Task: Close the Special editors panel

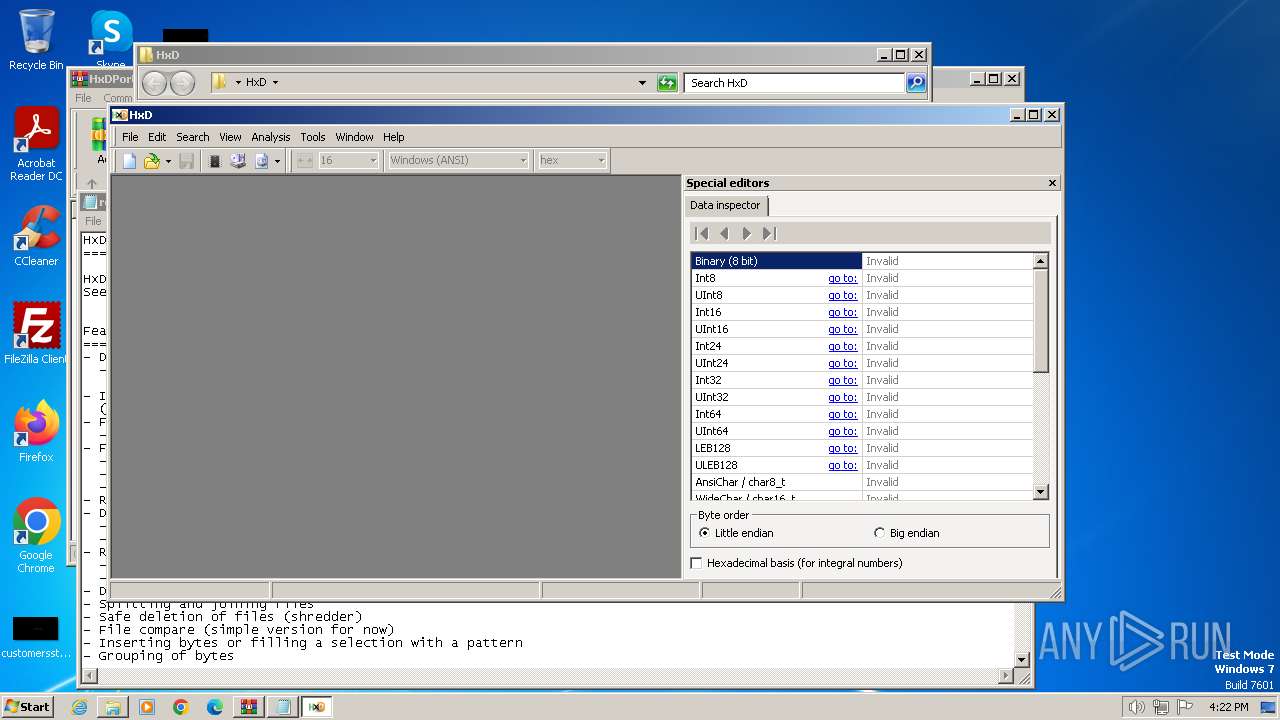Action: click(x=1052, y=183)
